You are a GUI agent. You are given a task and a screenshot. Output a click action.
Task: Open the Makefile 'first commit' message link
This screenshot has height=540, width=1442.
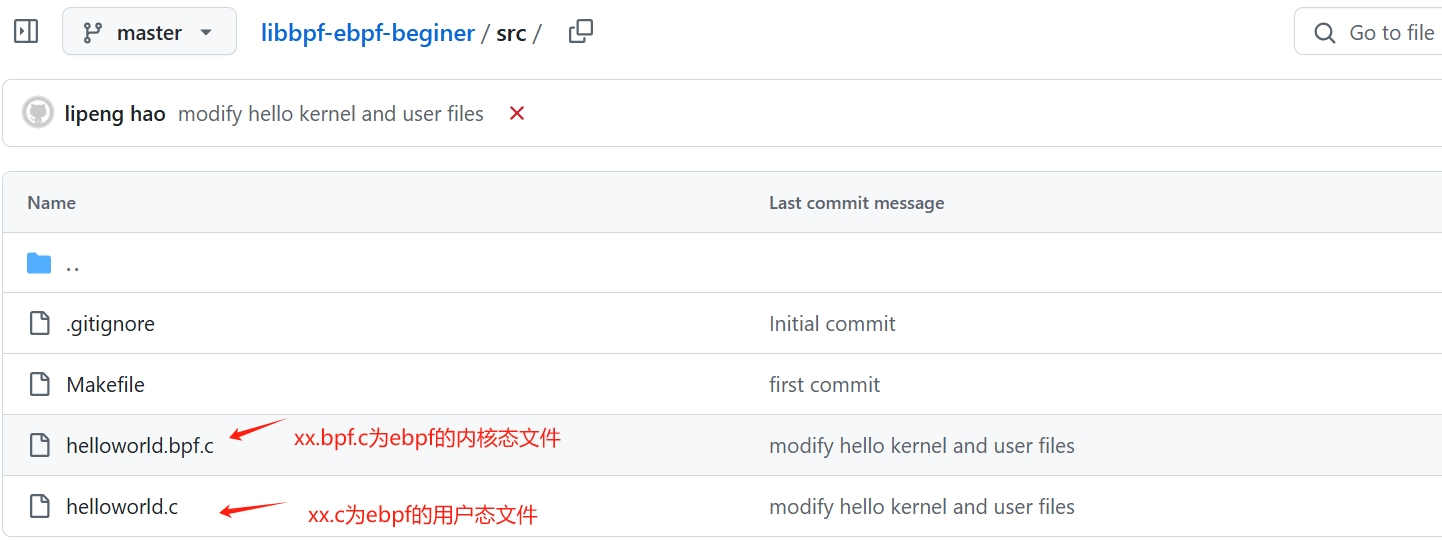coord(824,385)
